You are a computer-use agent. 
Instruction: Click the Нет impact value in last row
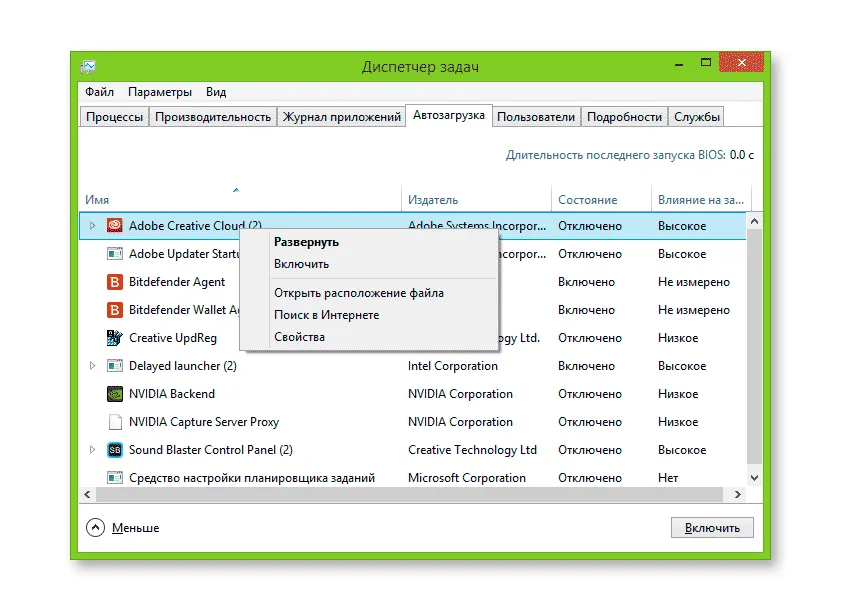(668, 477)
